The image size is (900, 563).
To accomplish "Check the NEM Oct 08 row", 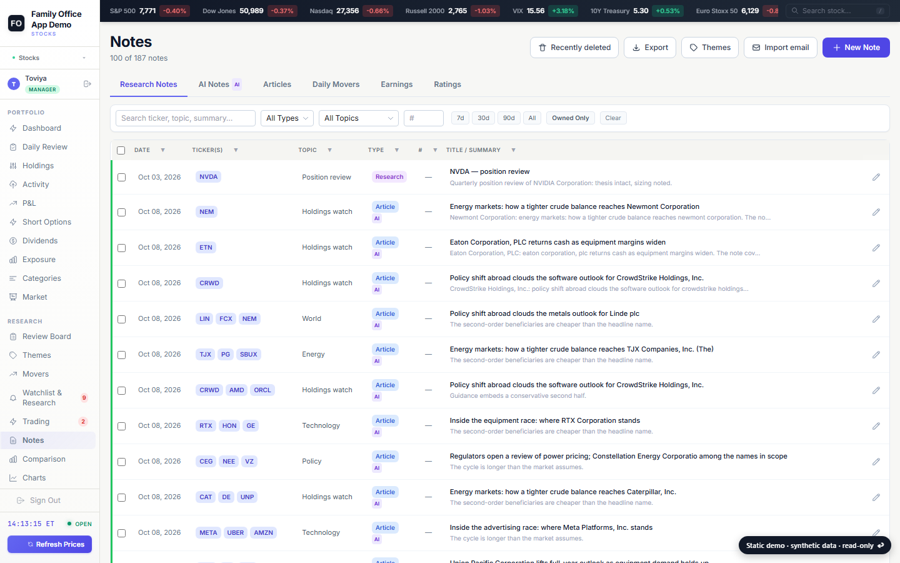I will point(121,212).
